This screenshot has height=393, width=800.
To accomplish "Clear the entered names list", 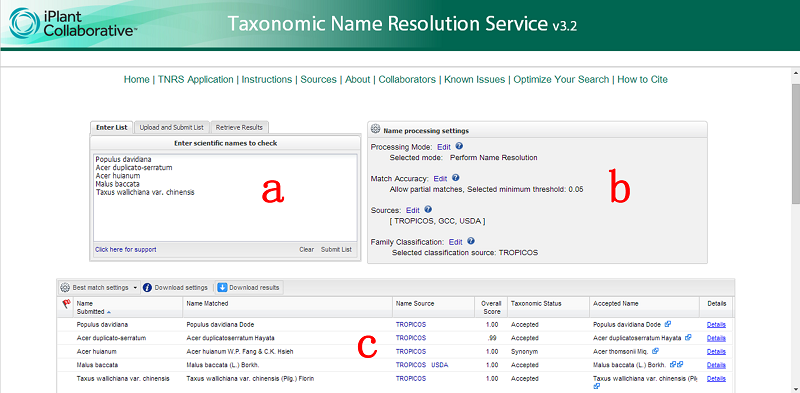I will coord(307,250).
